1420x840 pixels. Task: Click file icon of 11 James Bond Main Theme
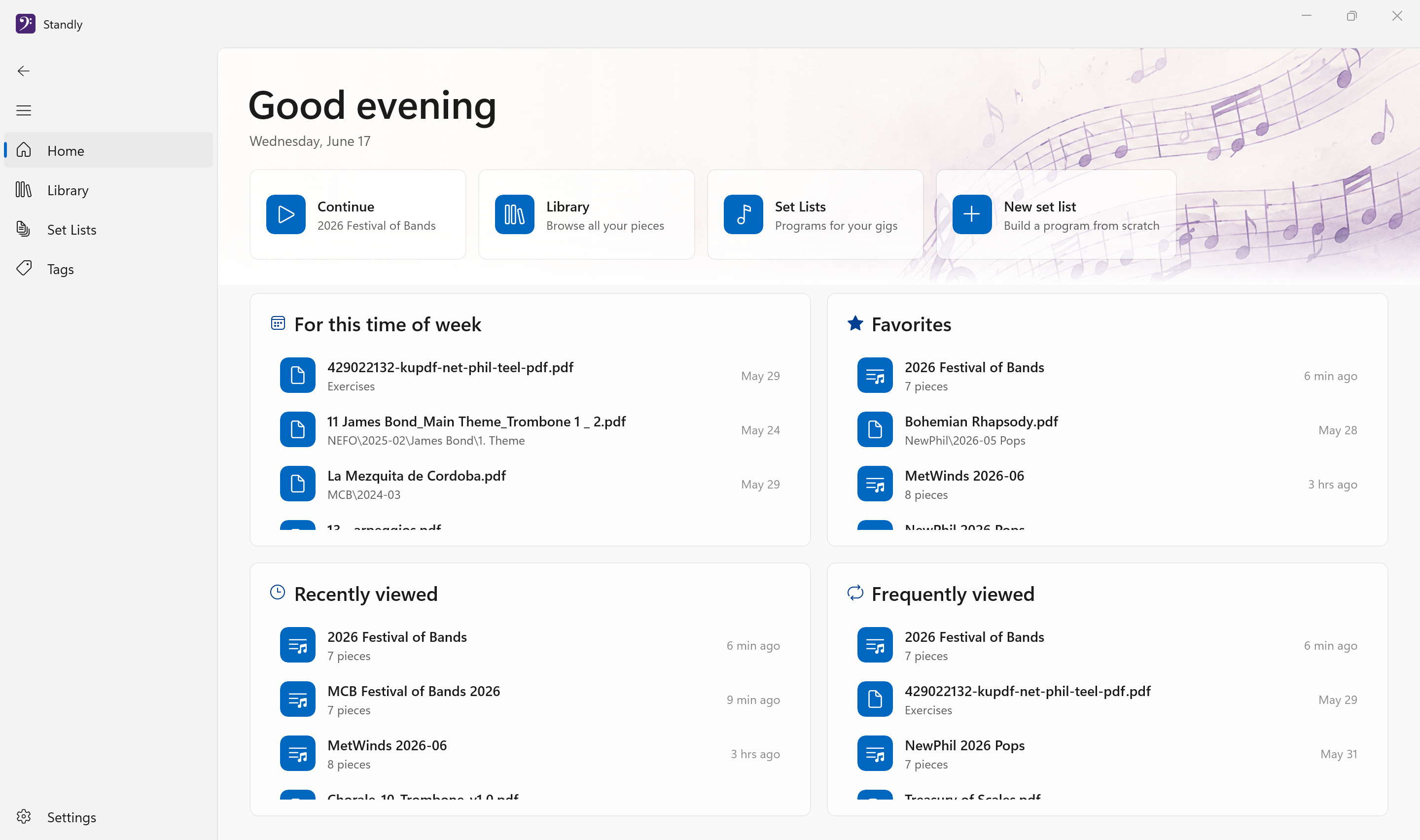point(298,430)
